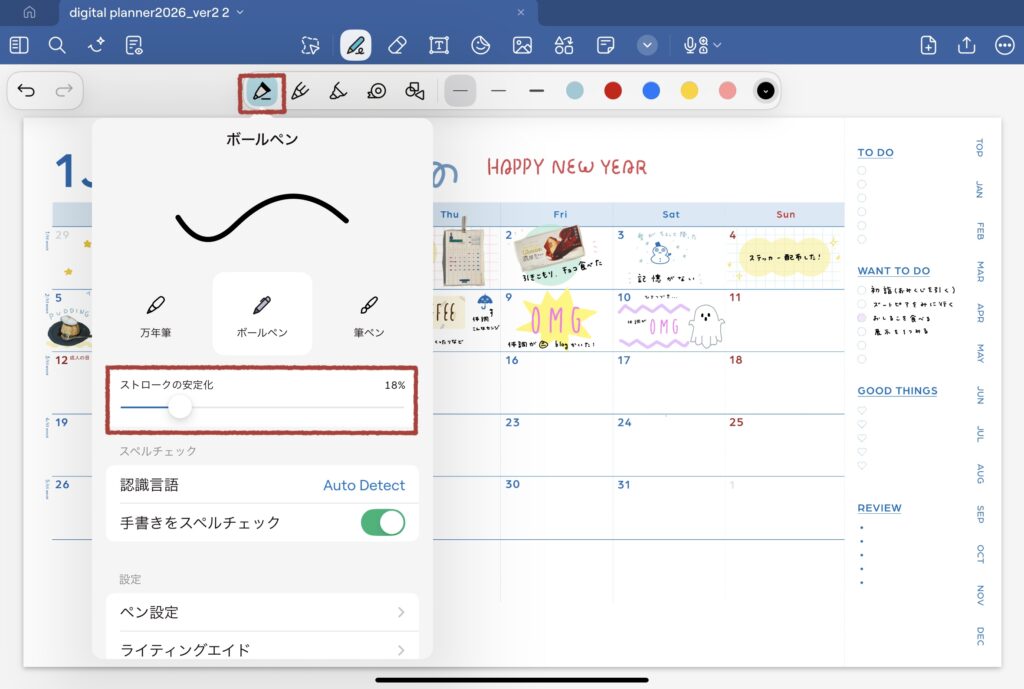Tap the Undo arrow
The image size is (1024, 689).
27,91
